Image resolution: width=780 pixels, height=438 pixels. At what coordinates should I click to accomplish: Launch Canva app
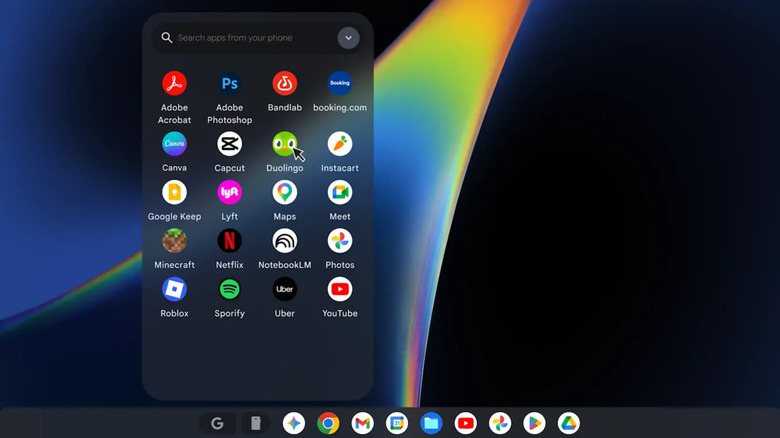coord(174,144)
